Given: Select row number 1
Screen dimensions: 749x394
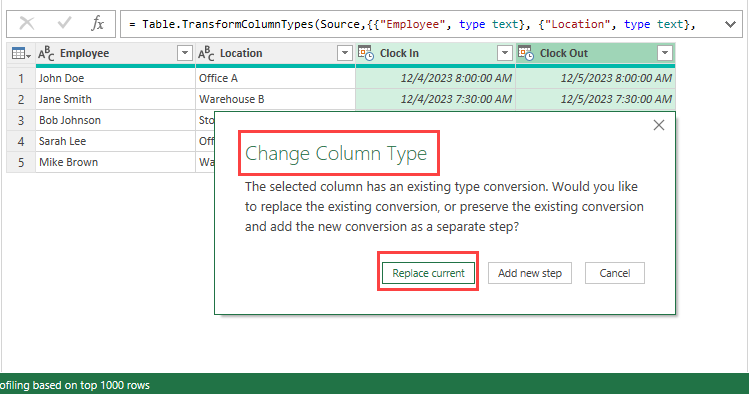Looking at the screenshot, I should coord(21,78).
